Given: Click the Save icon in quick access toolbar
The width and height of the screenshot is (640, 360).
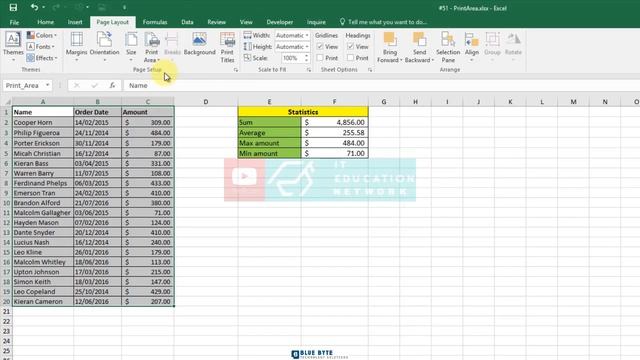Looking at the screenshot, I should (x=13, y=7).
